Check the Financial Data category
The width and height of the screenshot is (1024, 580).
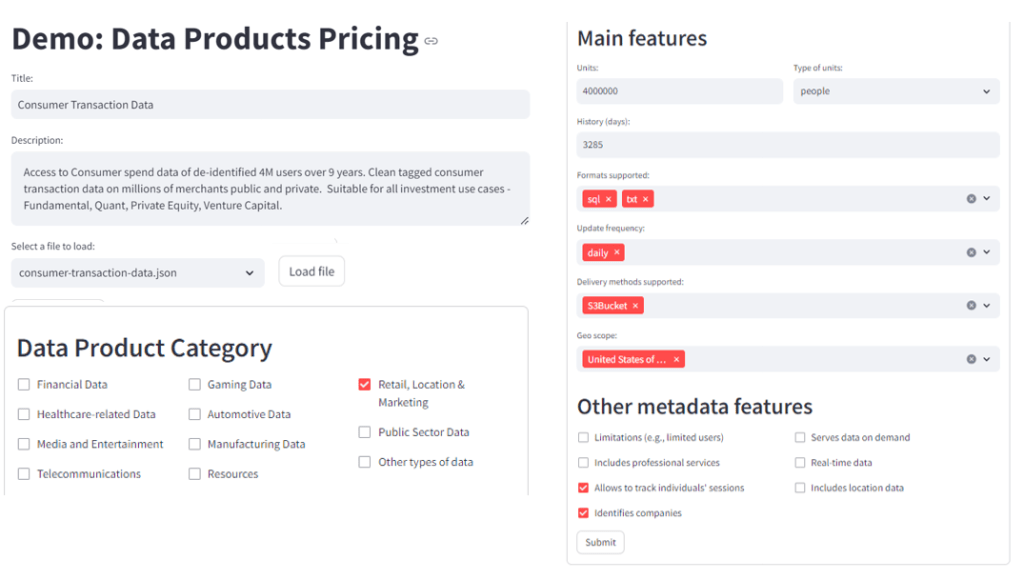pos(24,385)
